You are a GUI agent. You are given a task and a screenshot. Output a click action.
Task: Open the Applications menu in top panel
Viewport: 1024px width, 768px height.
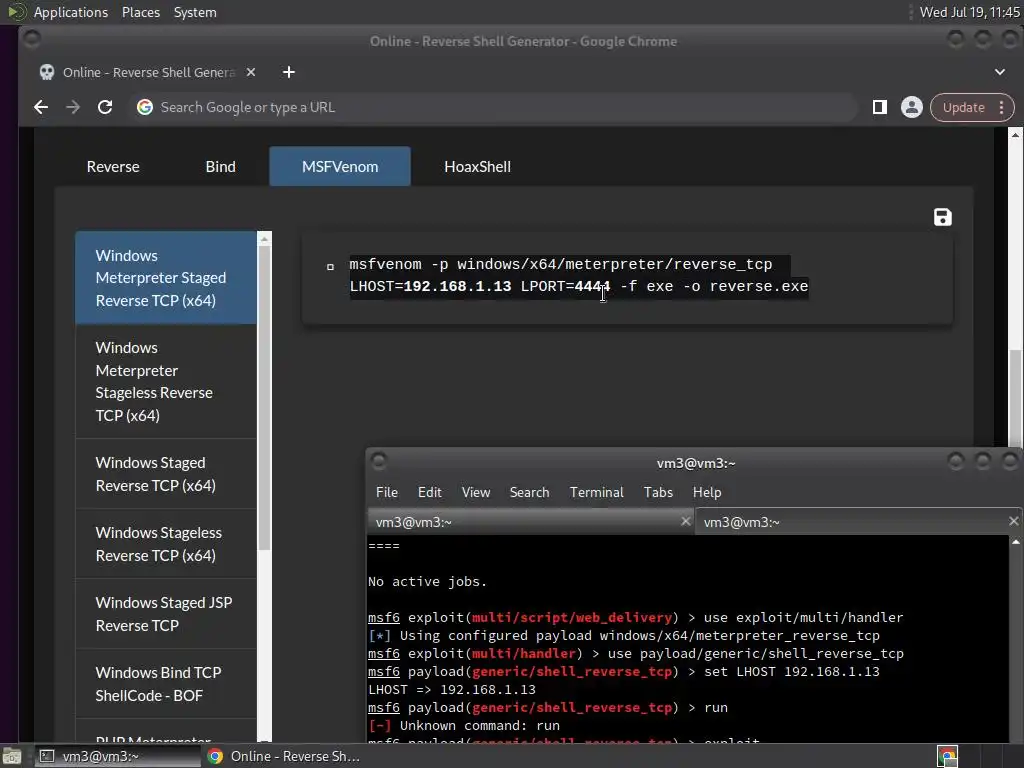(x=71, y=12)
